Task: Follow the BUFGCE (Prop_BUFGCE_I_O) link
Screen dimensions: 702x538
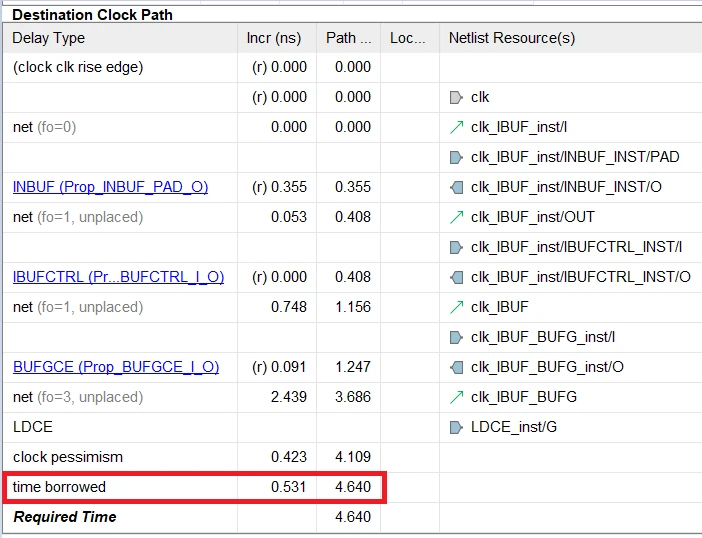Action: (x=115, y=367)
